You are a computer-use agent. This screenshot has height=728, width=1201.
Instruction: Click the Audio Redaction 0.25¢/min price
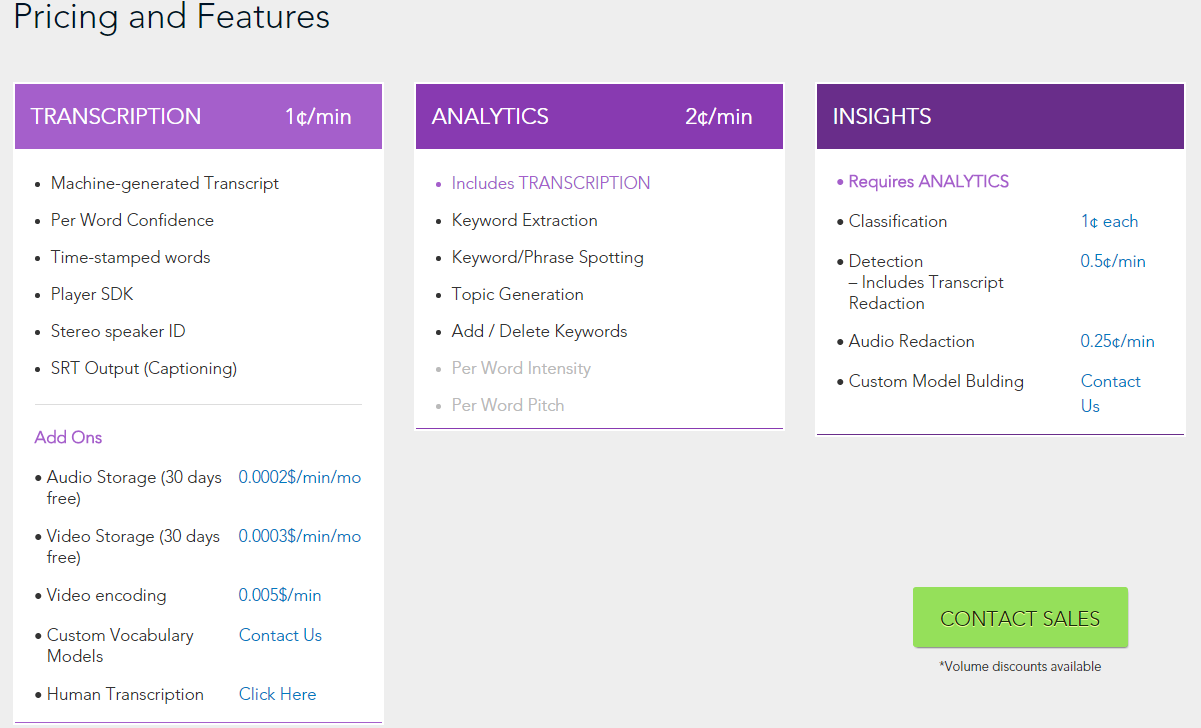(x=1117, y=342)
